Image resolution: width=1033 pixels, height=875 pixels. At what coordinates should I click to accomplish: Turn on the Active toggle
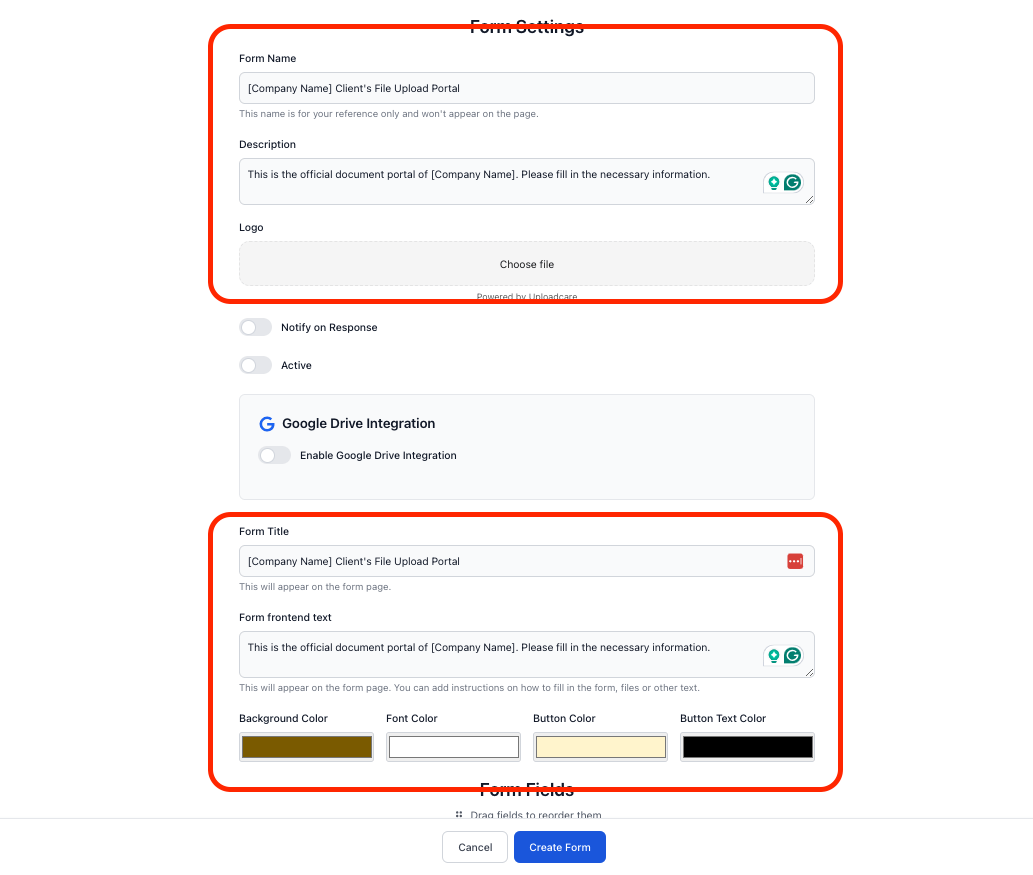[x=256, y=365]
